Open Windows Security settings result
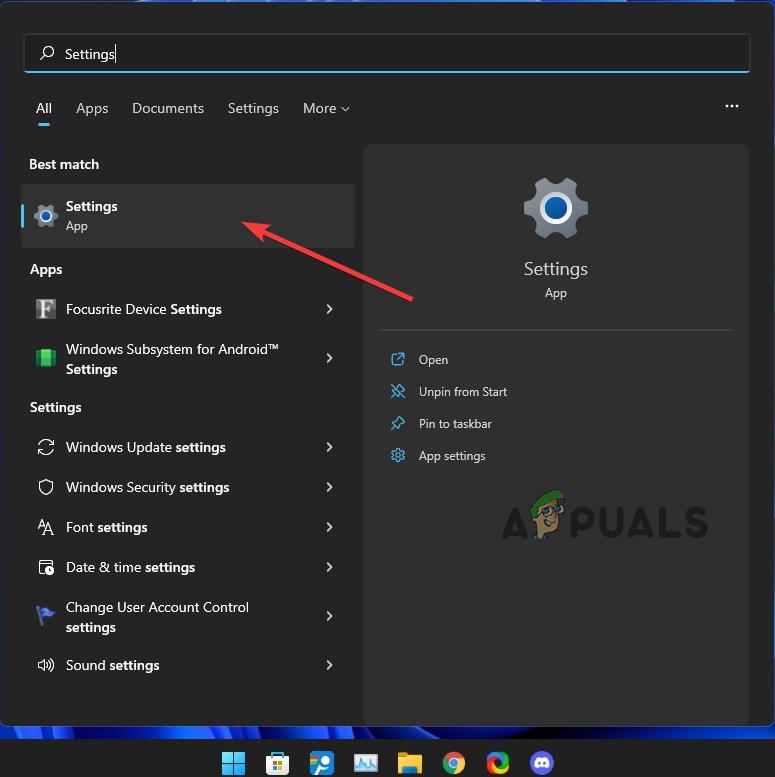 click(188, 487)
